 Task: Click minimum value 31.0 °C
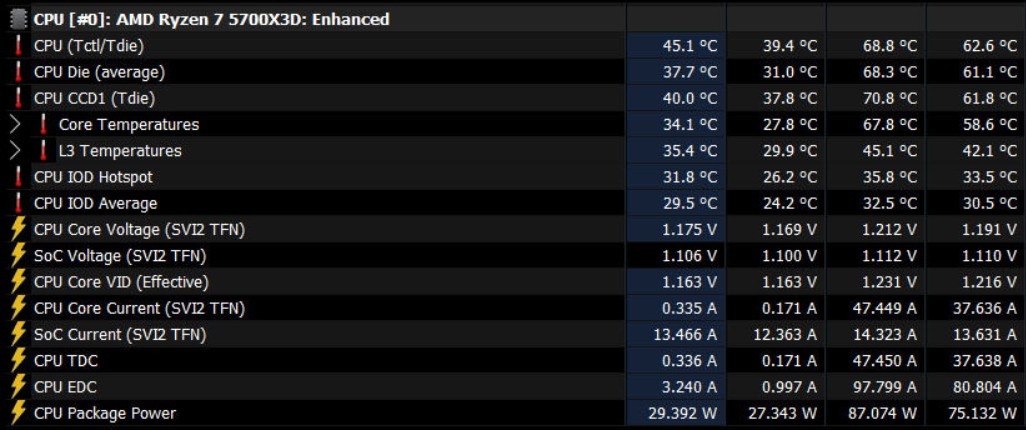pos(790,72)
